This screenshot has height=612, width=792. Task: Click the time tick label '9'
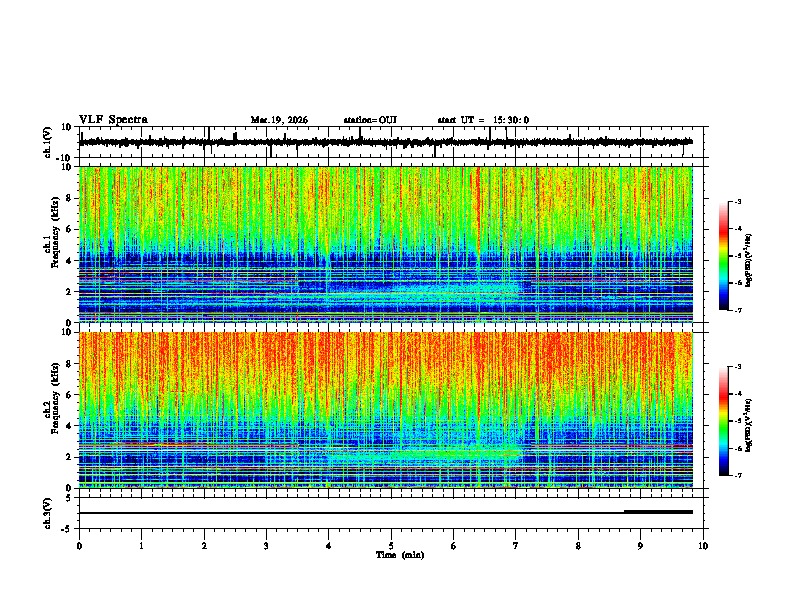[640, 546]
